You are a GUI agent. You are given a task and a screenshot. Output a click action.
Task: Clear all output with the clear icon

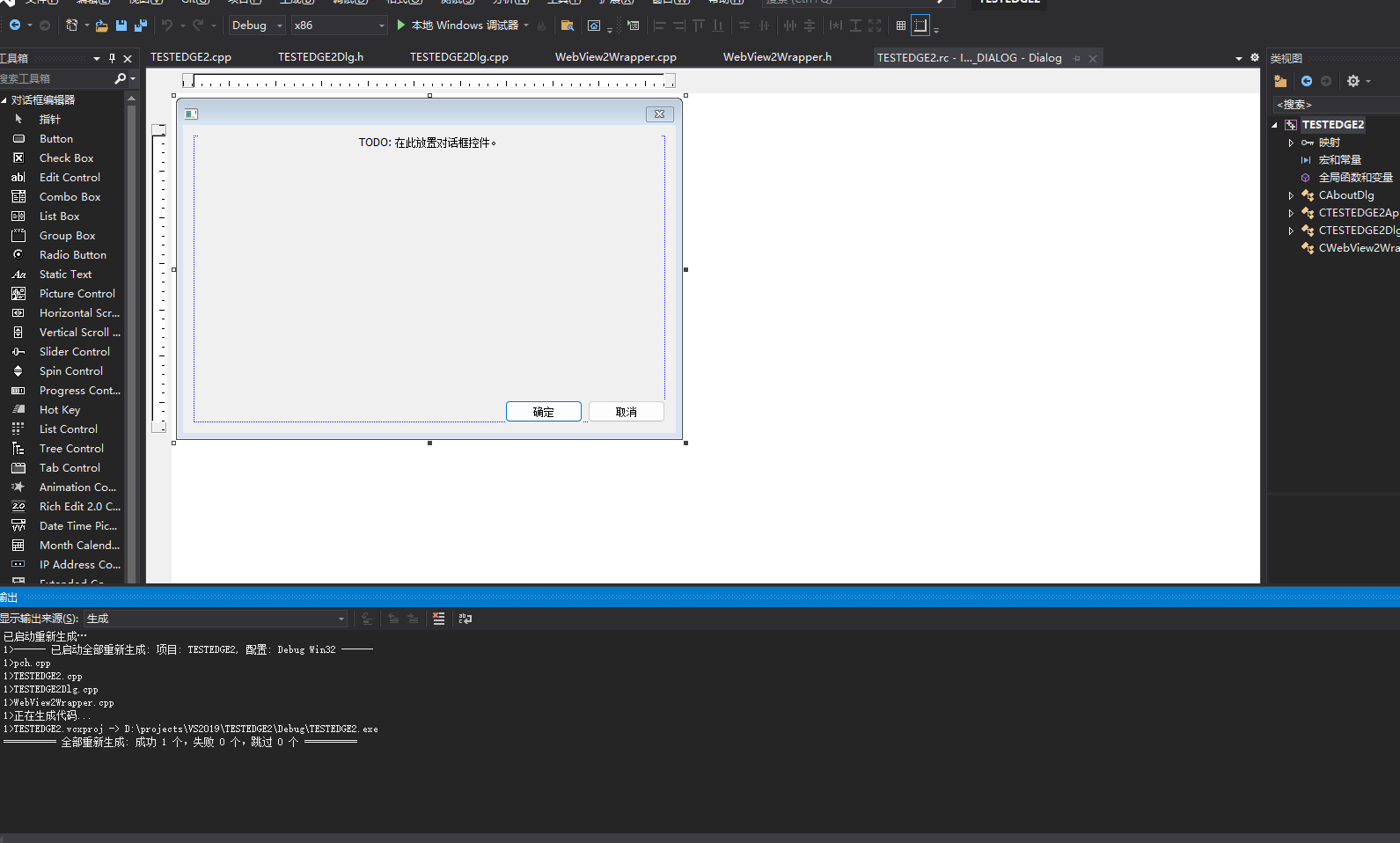pyautogui.click(x=439, y=619)
